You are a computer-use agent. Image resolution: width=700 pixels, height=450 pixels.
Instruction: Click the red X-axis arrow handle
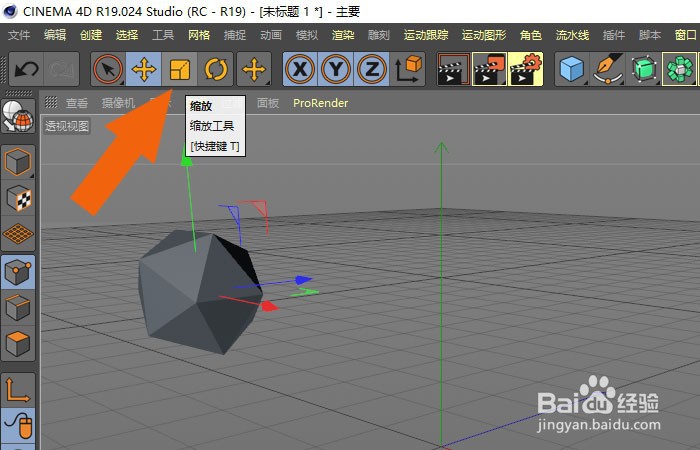pos(269,306)
